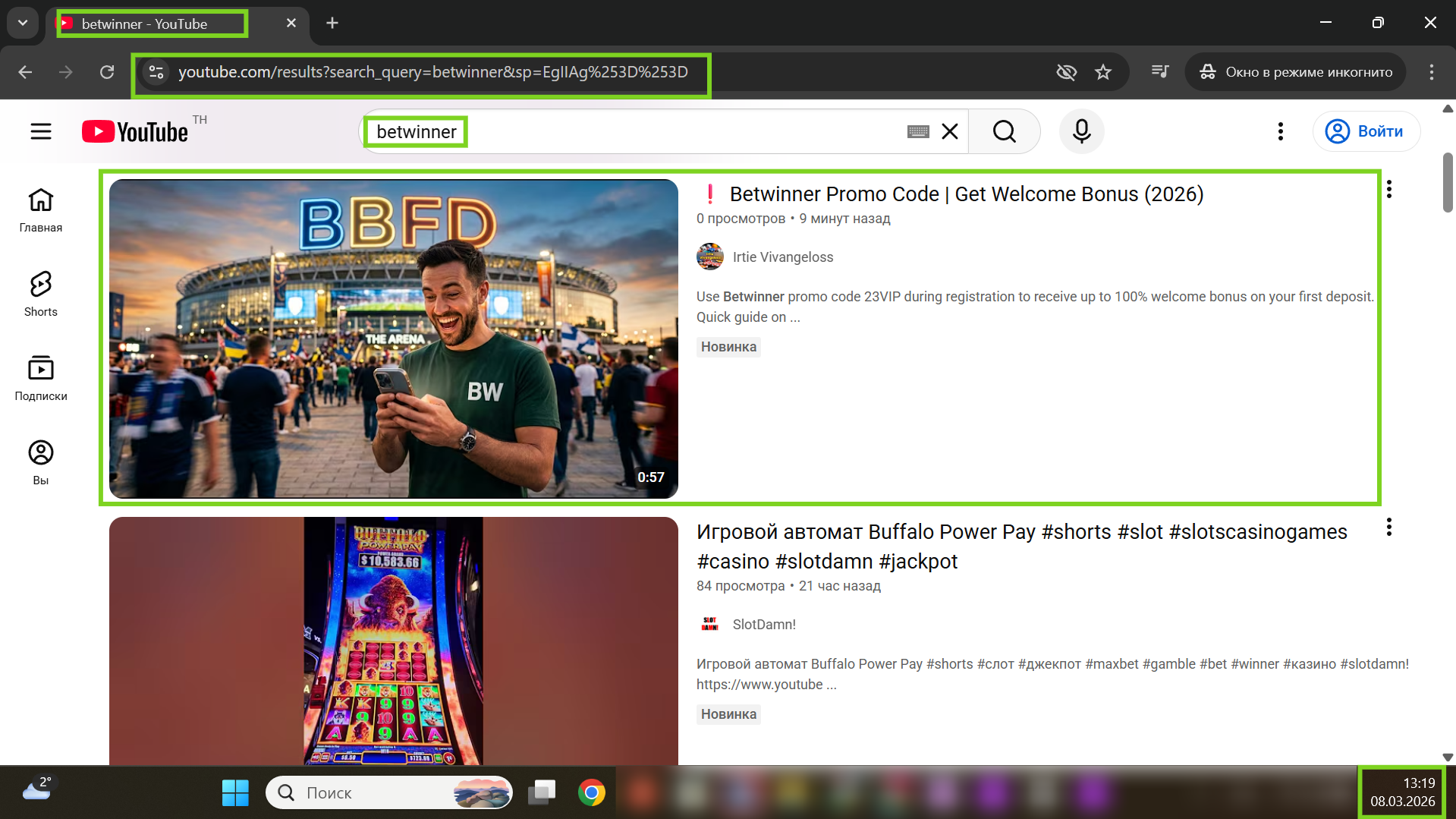Open options menu for Betwinner Promo video
This screenshot has width=1456, height=819.
1388,189
